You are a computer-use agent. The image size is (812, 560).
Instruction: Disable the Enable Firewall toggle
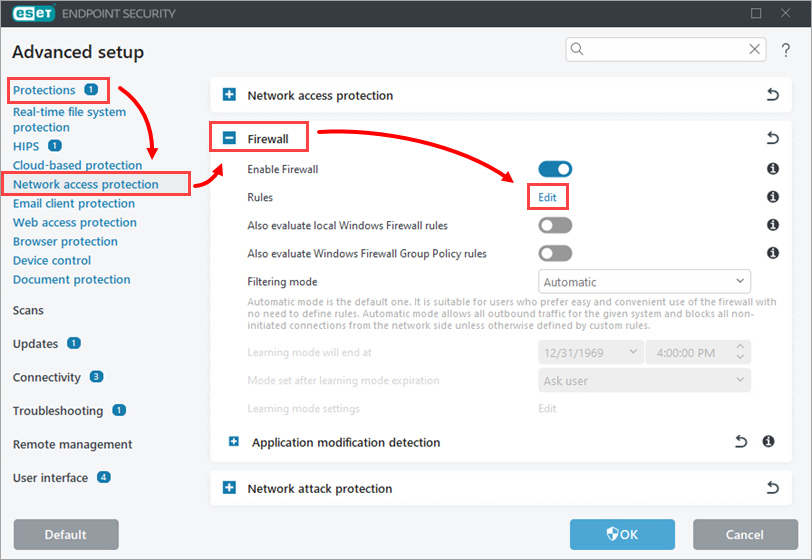(555, 170)
